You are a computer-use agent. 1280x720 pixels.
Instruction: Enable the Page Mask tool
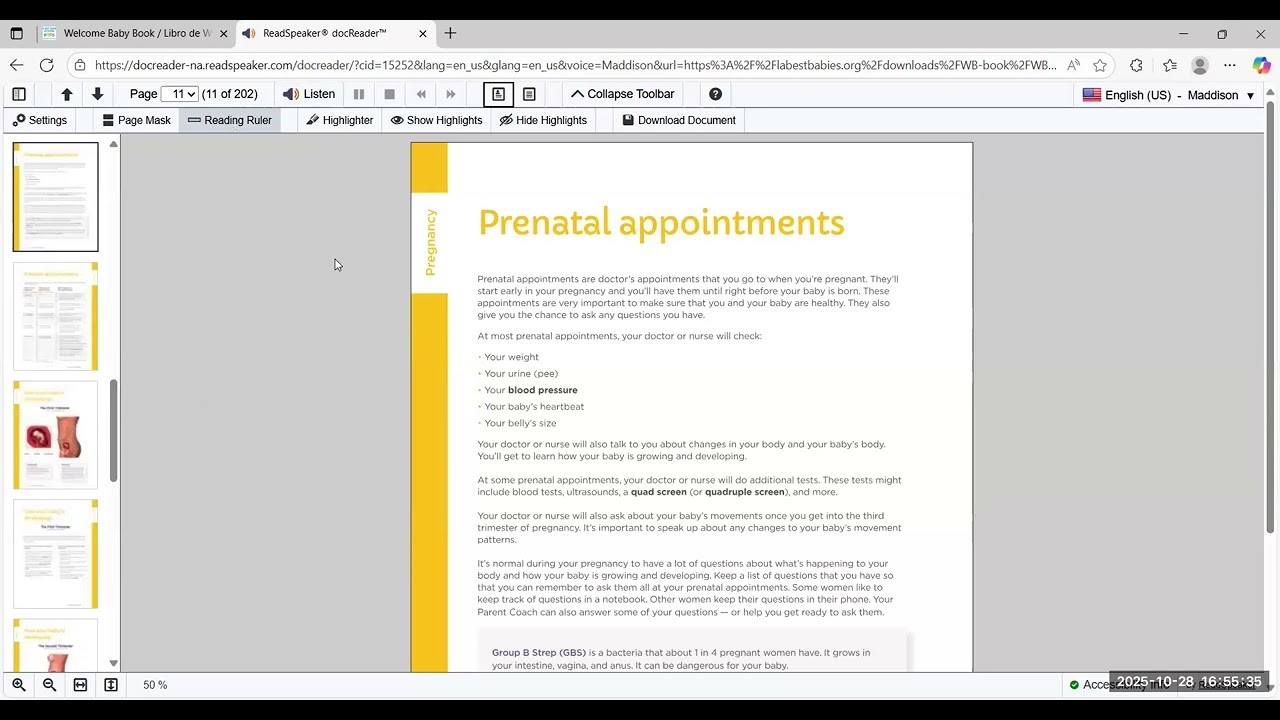click(137, 120)
